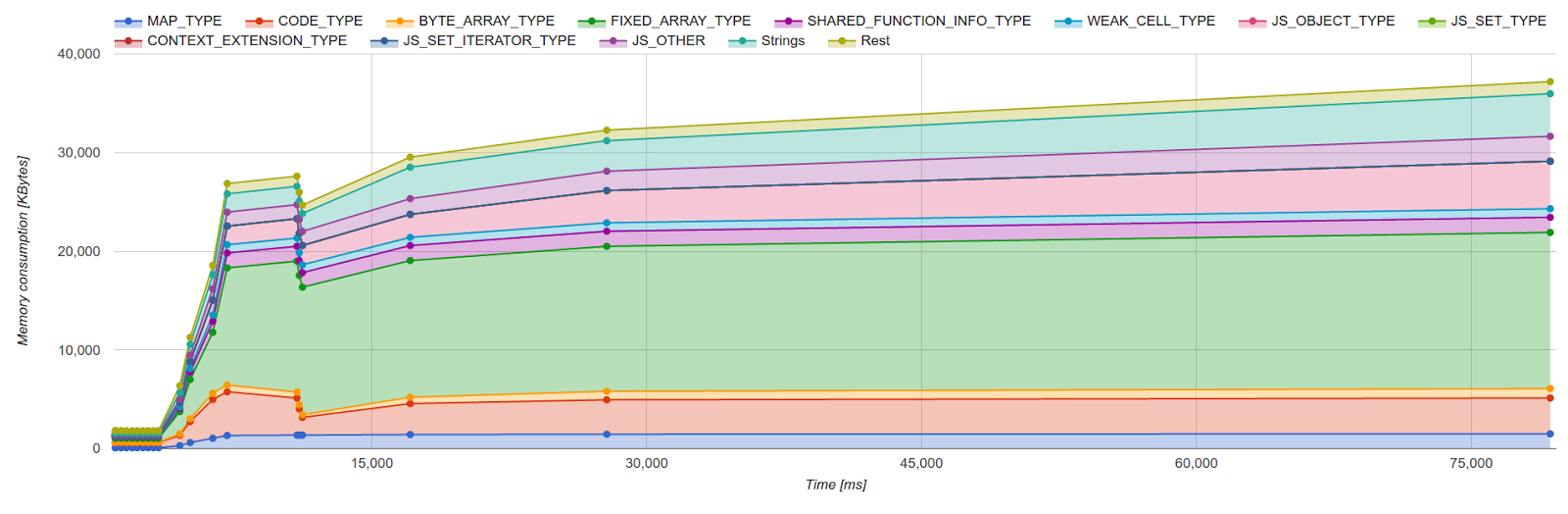Click the Rest legend color swatch
This screenshot has height=514, width=1568.
pyautogui.click(x=843, y=41)
